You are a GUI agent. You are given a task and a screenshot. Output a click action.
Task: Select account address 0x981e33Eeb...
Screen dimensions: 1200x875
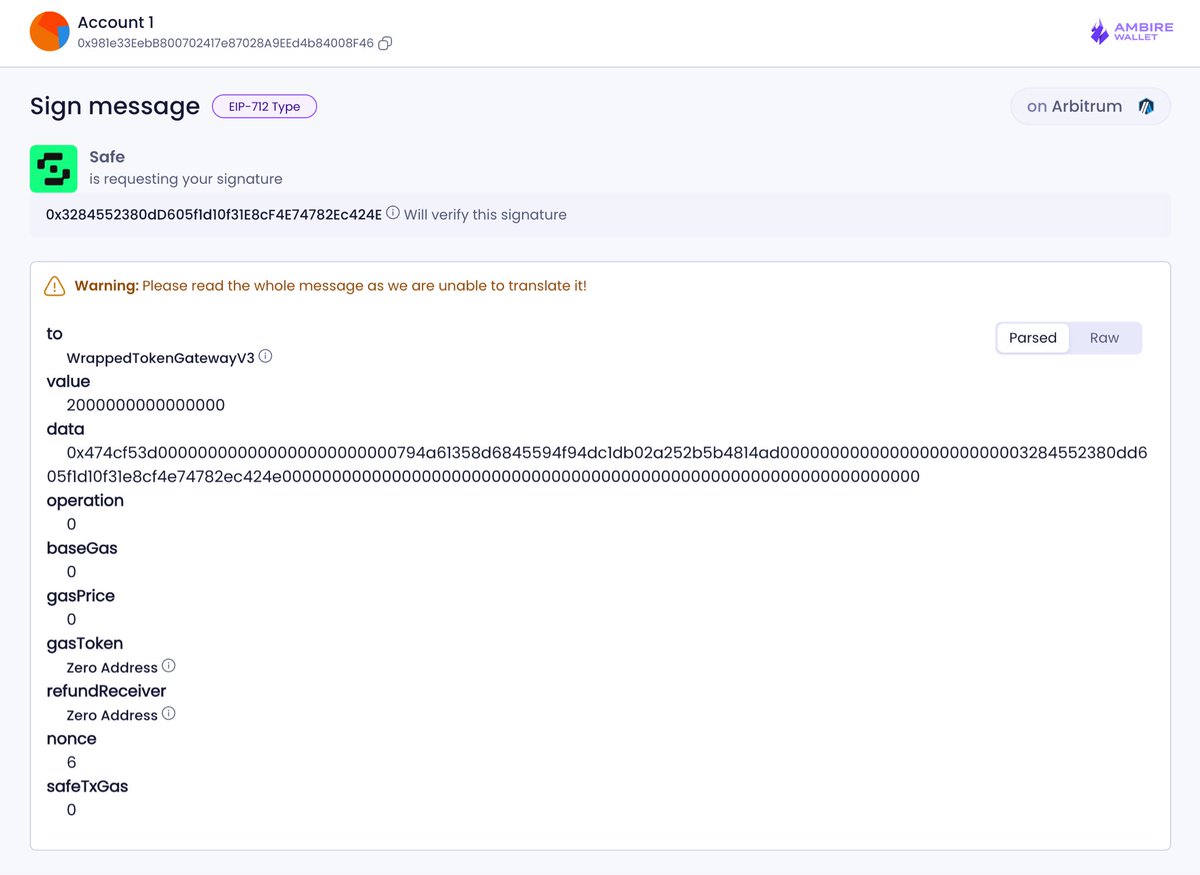[x=225, y=44]
